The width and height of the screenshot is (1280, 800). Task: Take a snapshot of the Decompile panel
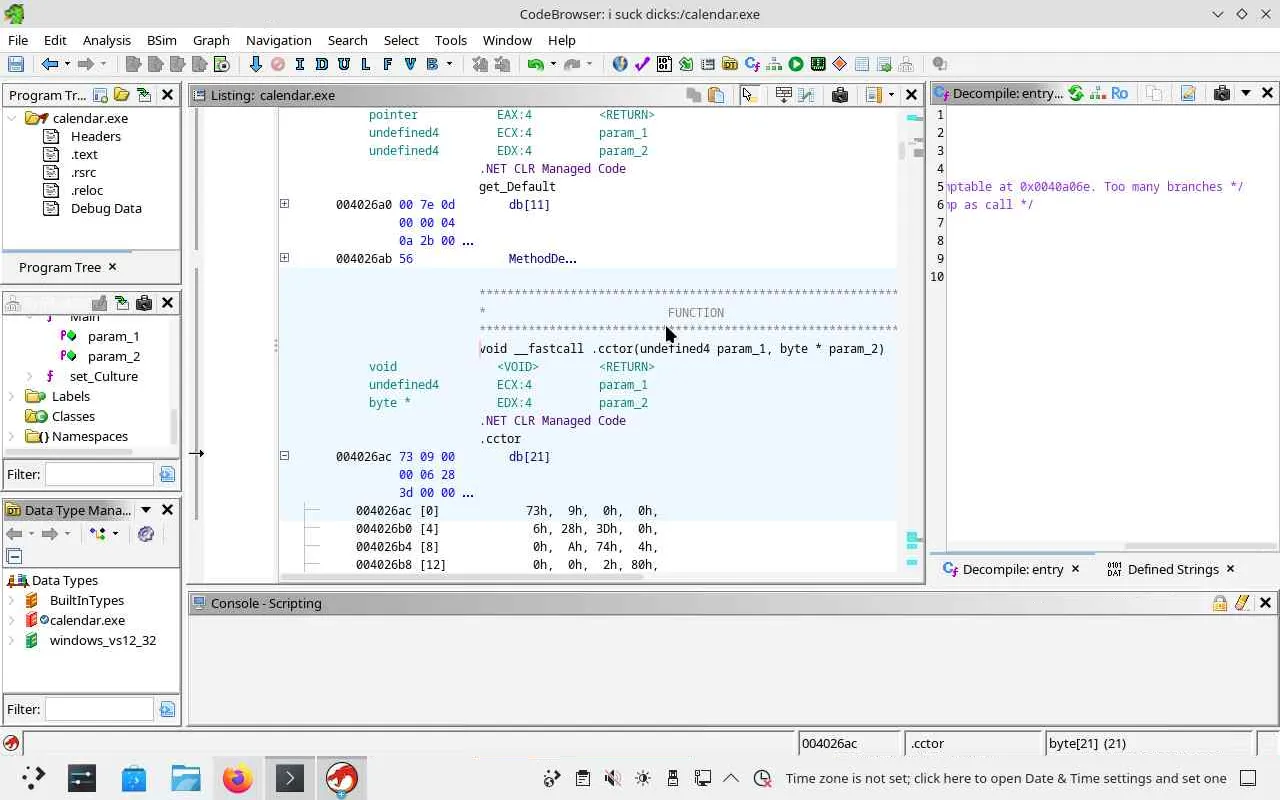tap(1221, 94)
